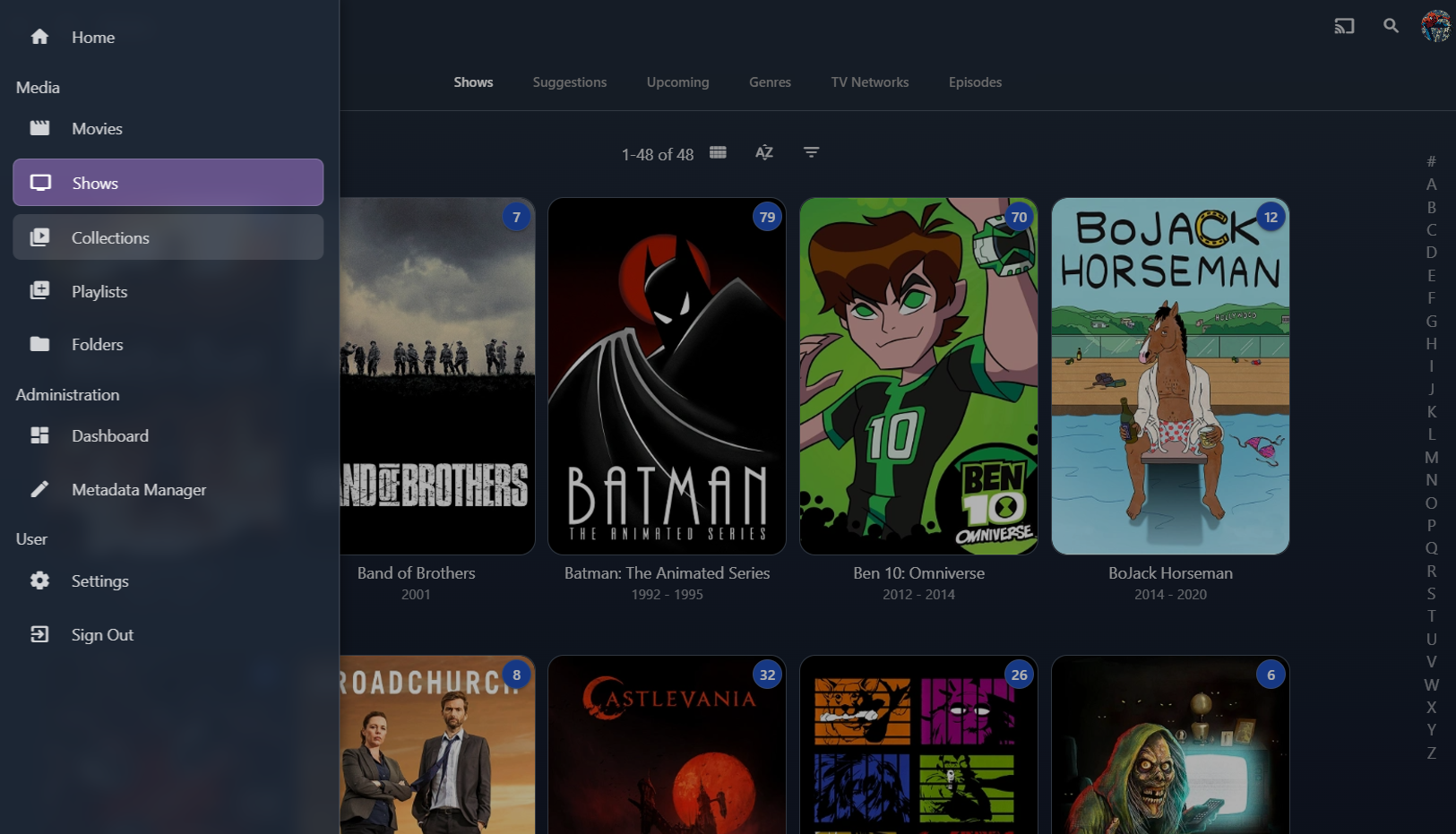Viewport: 1456px width, 834px height.
Task: Open the user profile avatar menu
Action: point(1435,26)
